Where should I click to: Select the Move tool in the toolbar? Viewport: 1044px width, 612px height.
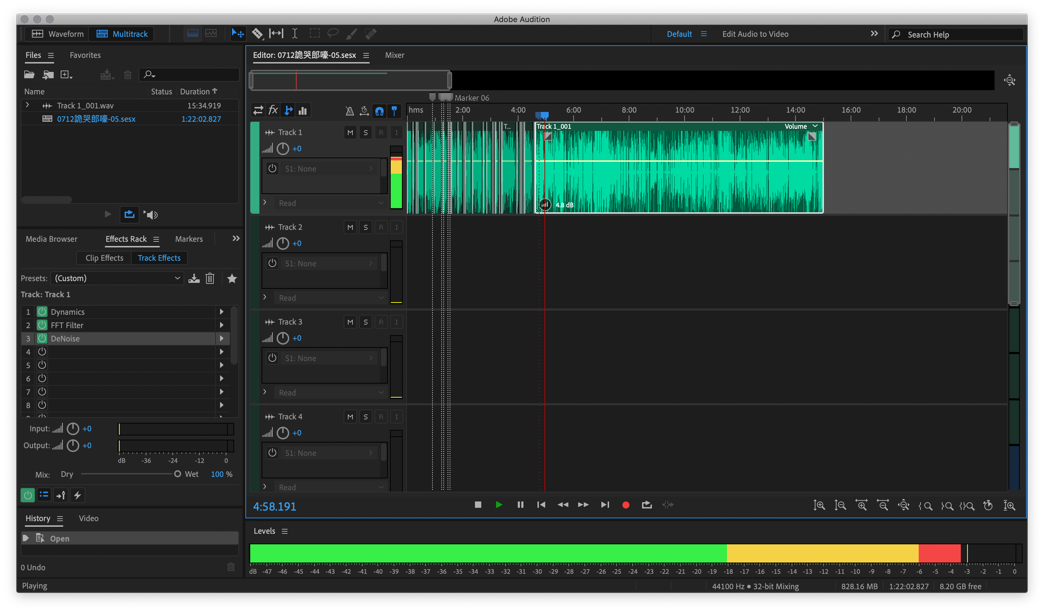pyautogui.click(x=237, y=33)
